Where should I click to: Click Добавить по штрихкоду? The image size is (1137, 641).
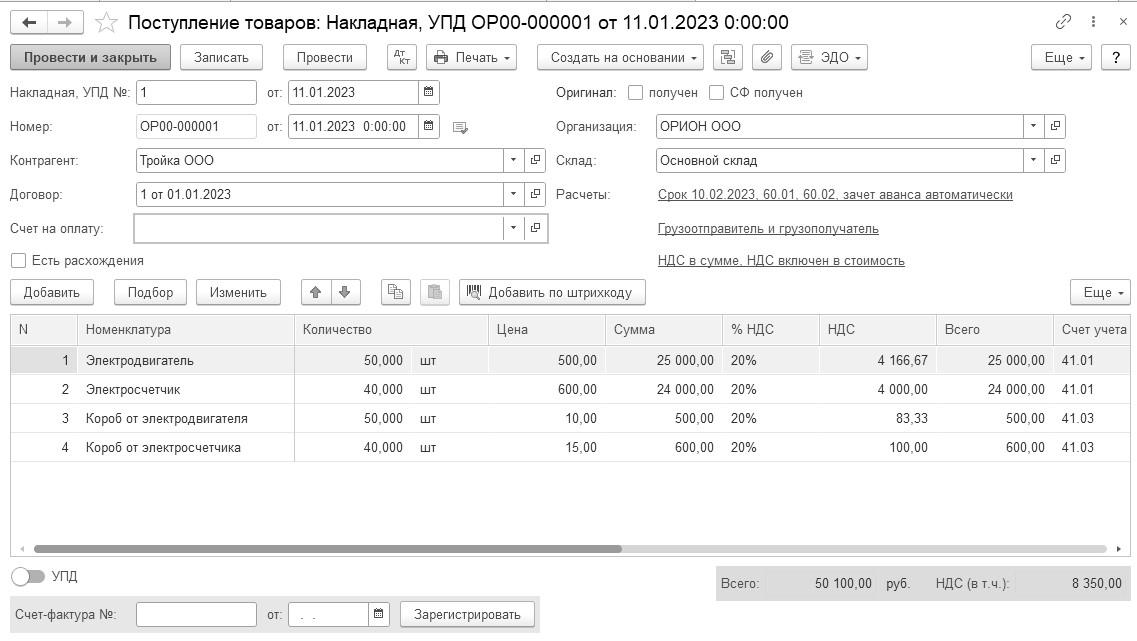553,292
